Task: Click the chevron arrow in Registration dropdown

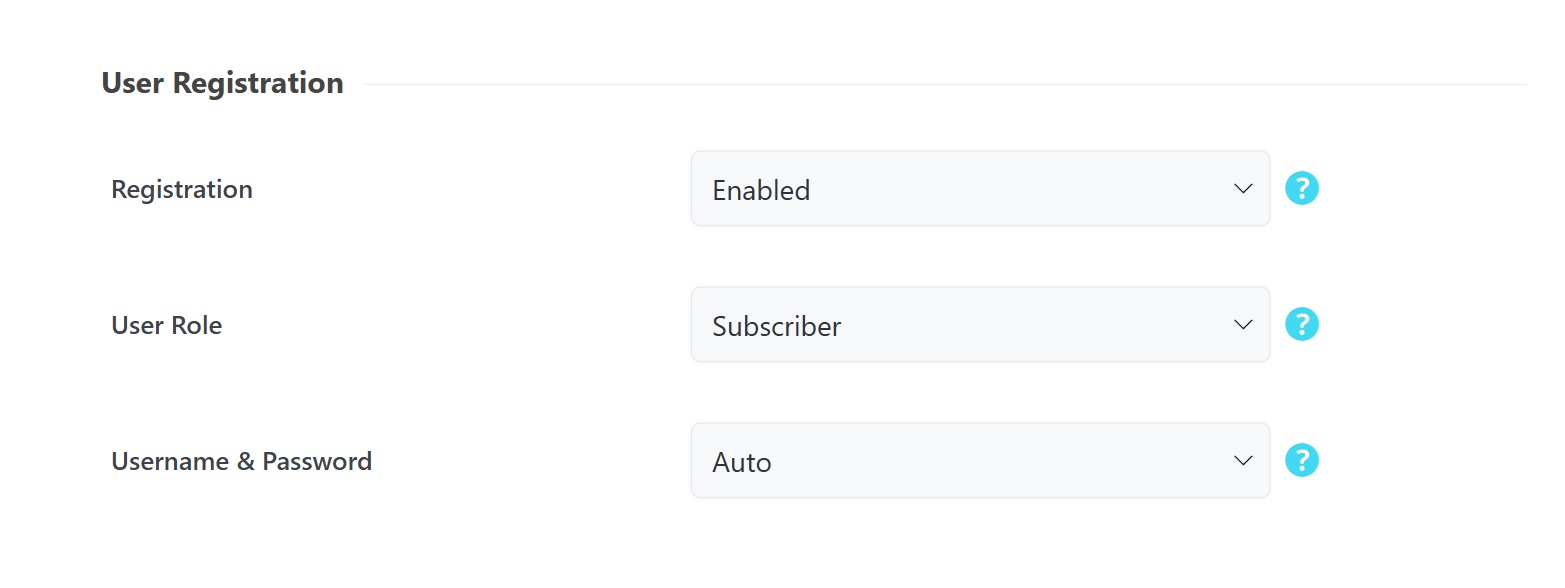Action: click(1243, 188)
